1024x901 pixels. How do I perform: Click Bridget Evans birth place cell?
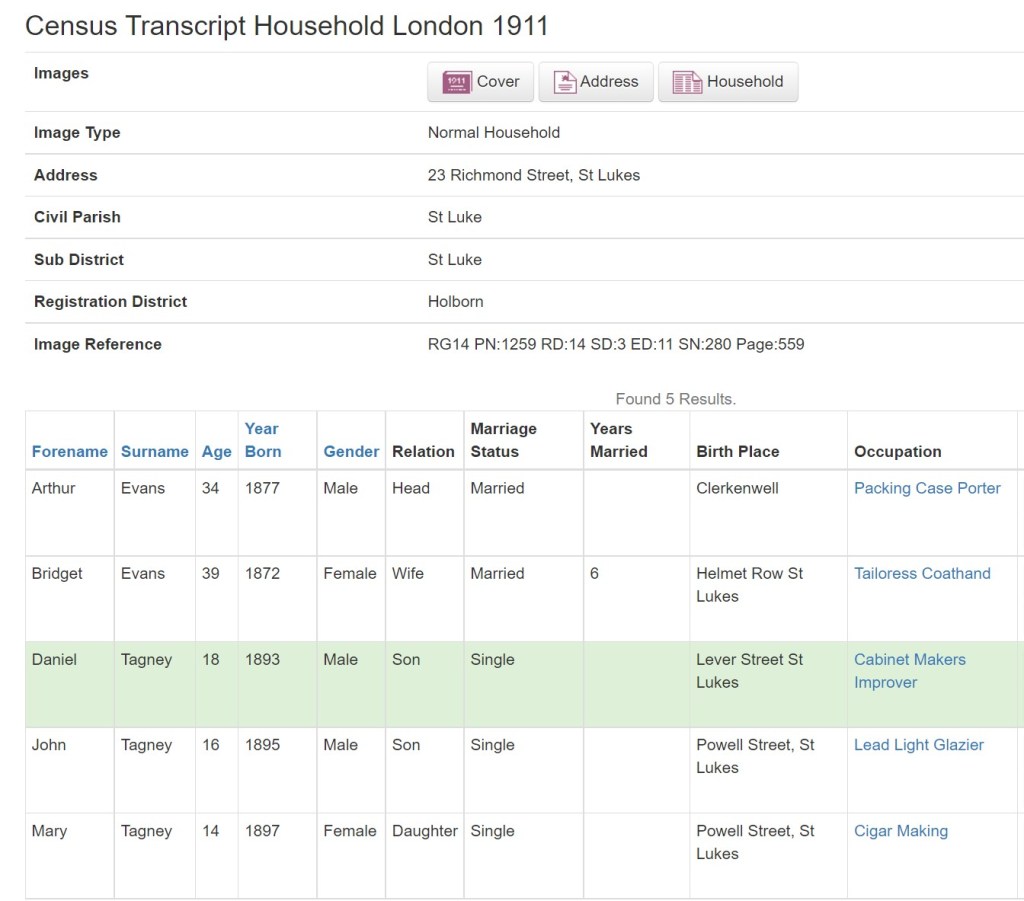(749, 584)
